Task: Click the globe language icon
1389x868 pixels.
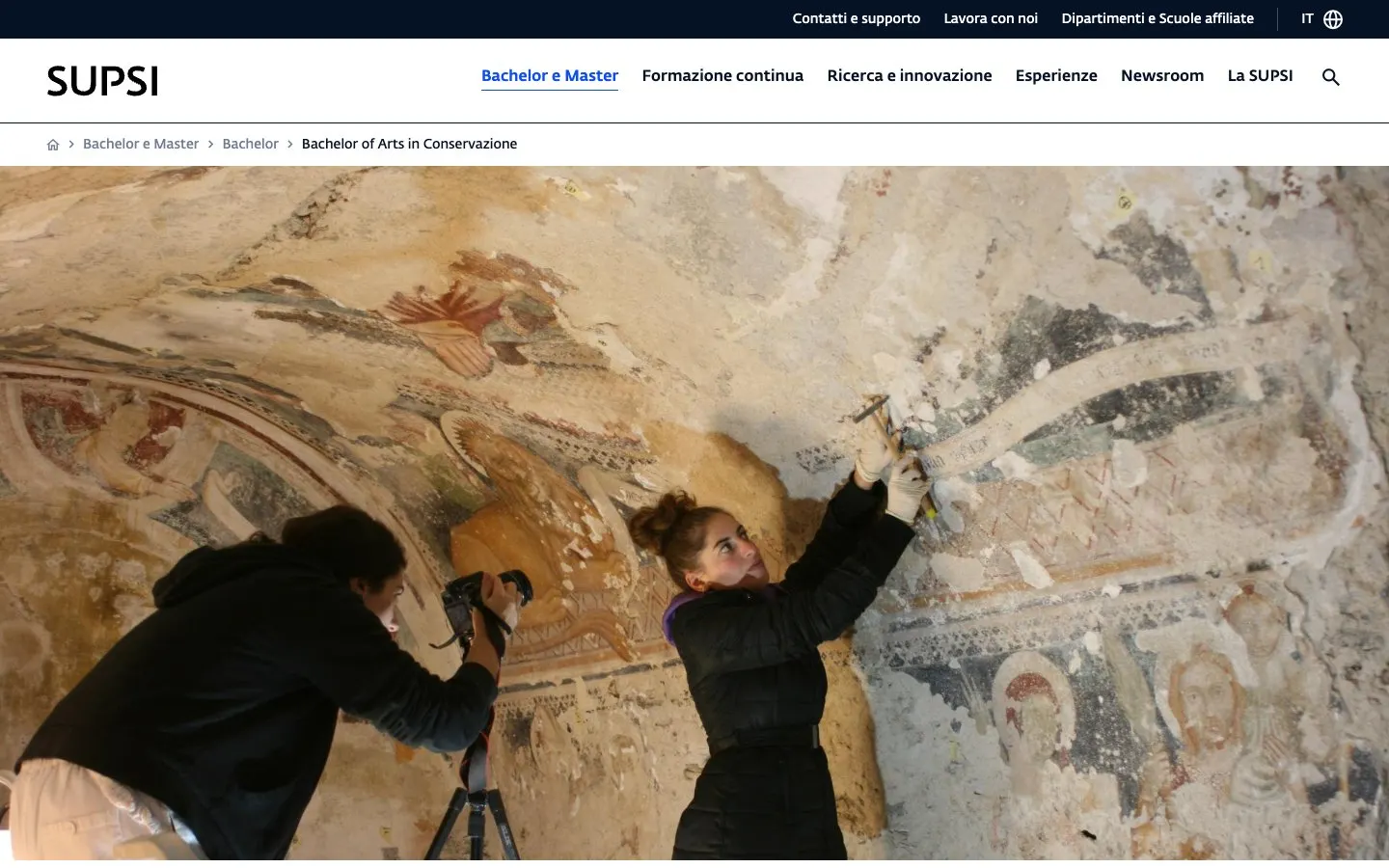Action: coord(1333,19)
